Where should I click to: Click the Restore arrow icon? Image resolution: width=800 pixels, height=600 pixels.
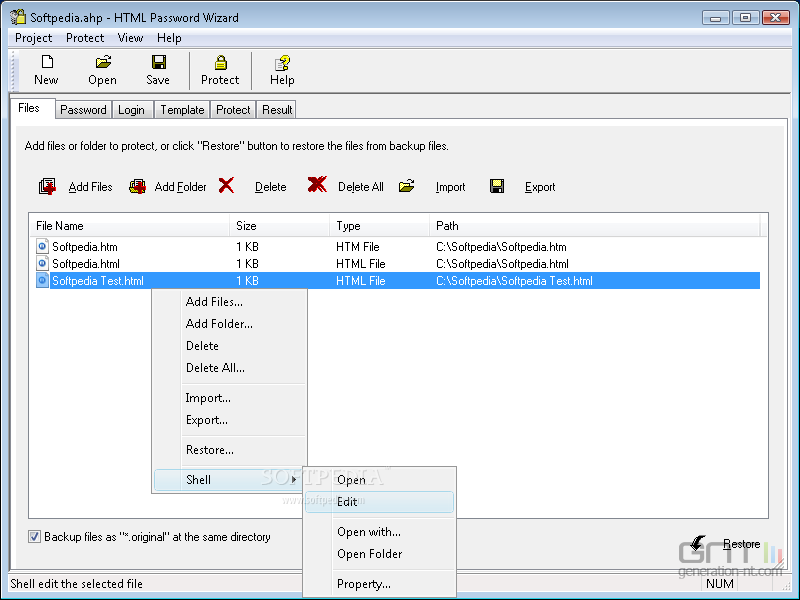click(698, 543)
